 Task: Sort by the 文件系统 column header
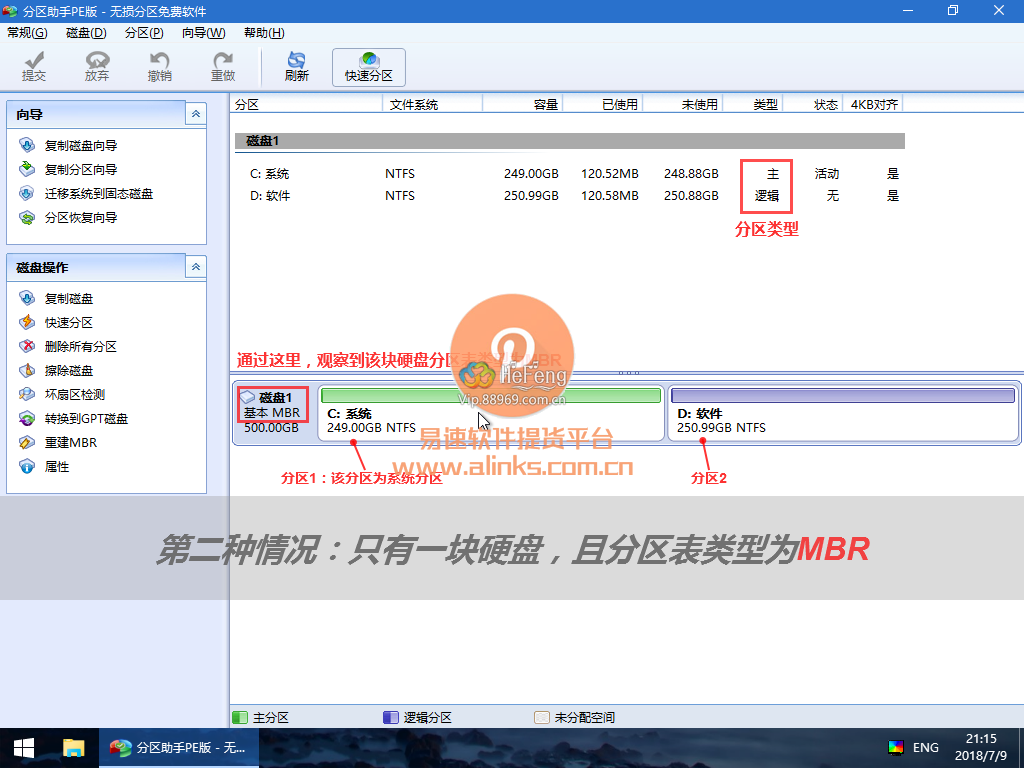tap(414, 104)
